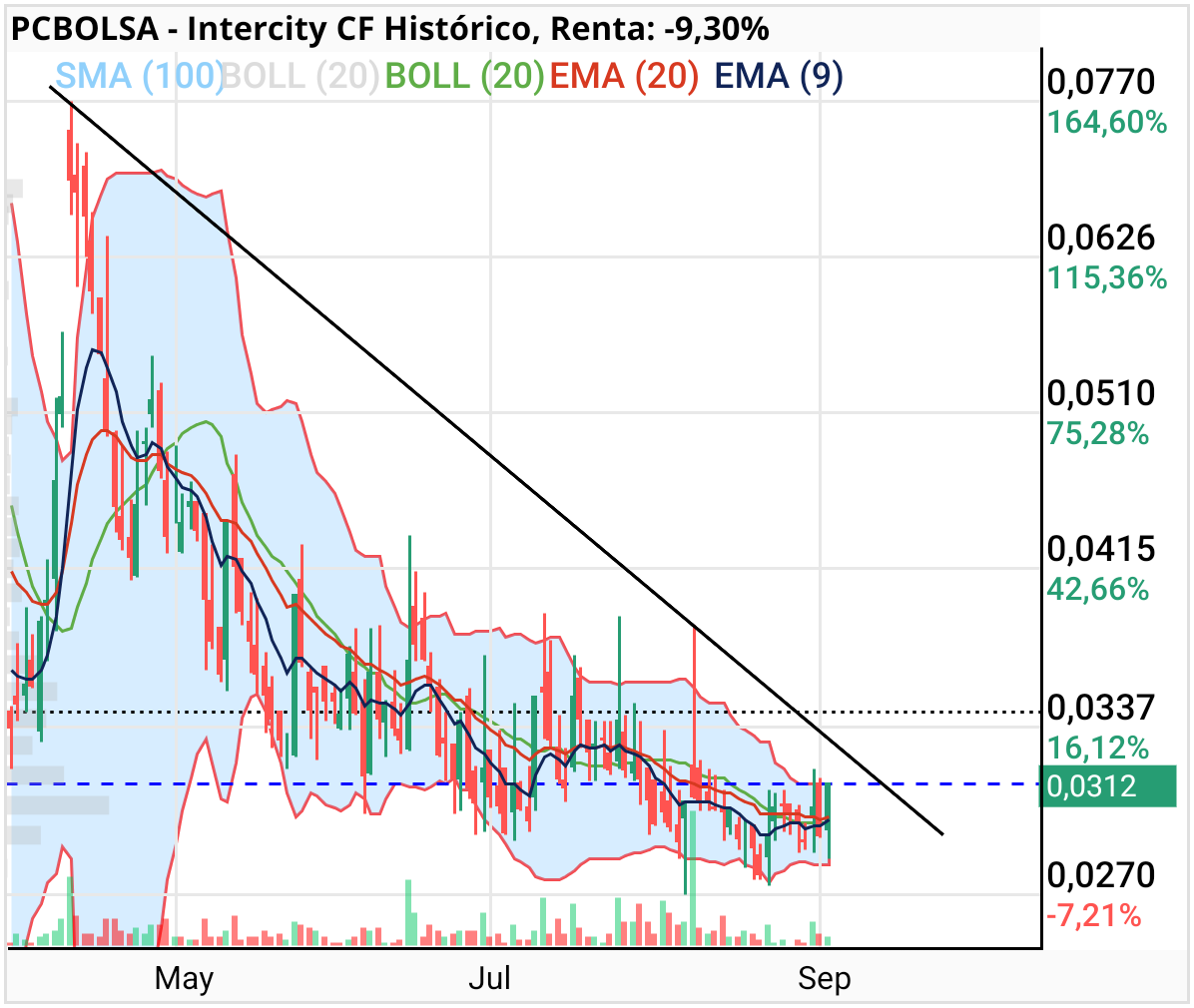The width and height of the screenshot is (1194, 1008).
Task: Toggle the green BOLL (20) legend label
Action: click(x=464, y=76)
